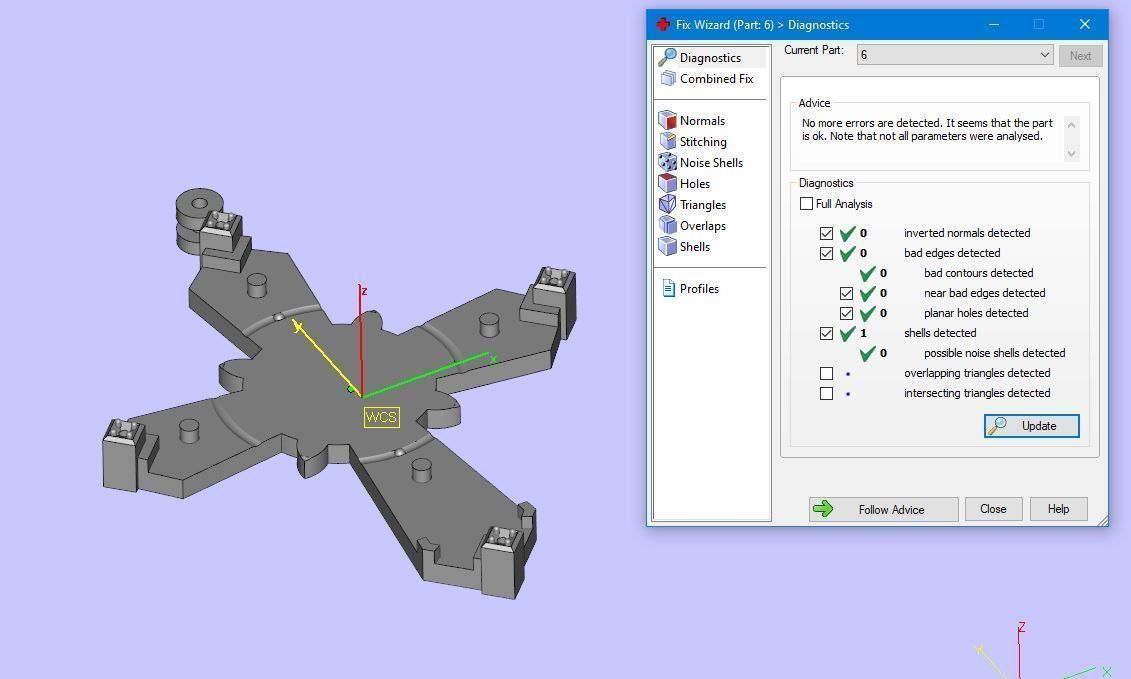
Task: Enable intersecting triangles detected checkbox
Action: 827,393
